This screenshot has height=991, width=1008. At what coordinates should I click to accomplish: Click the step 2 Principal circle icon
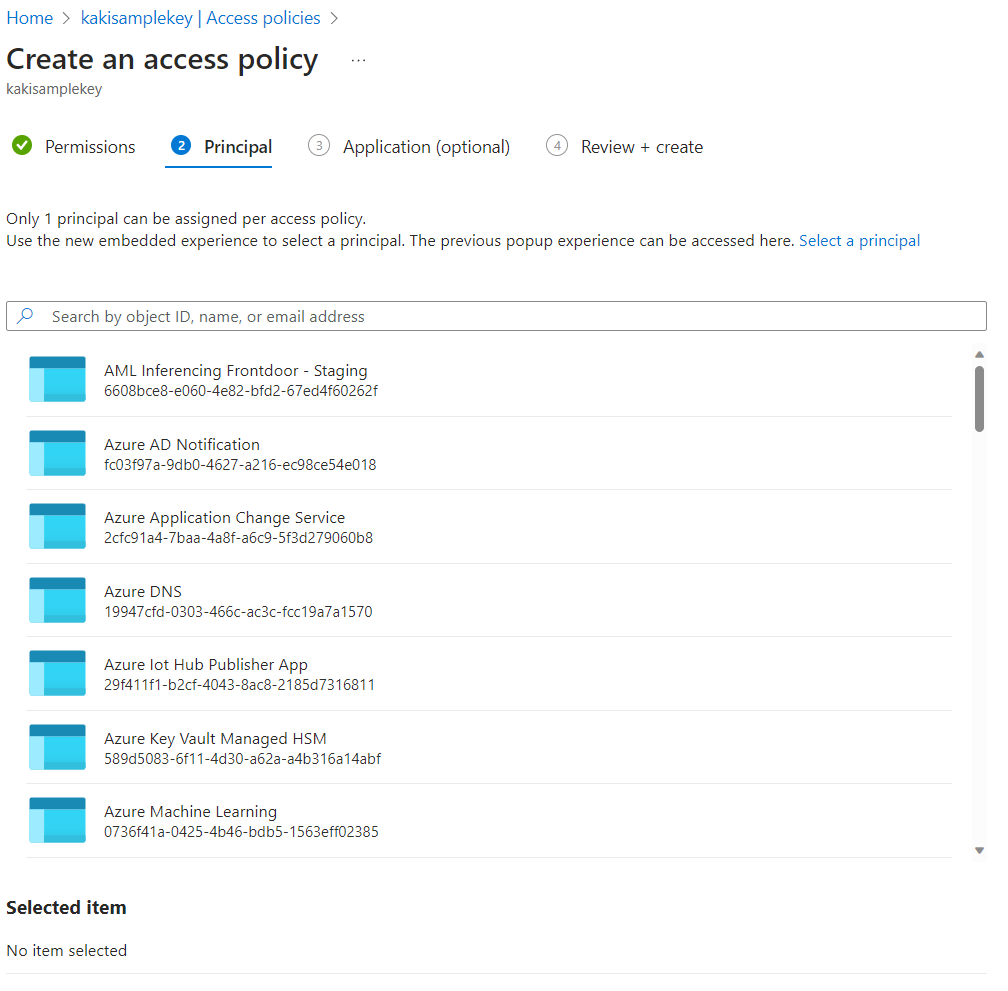pyautogui.click(x=181, y=145)
